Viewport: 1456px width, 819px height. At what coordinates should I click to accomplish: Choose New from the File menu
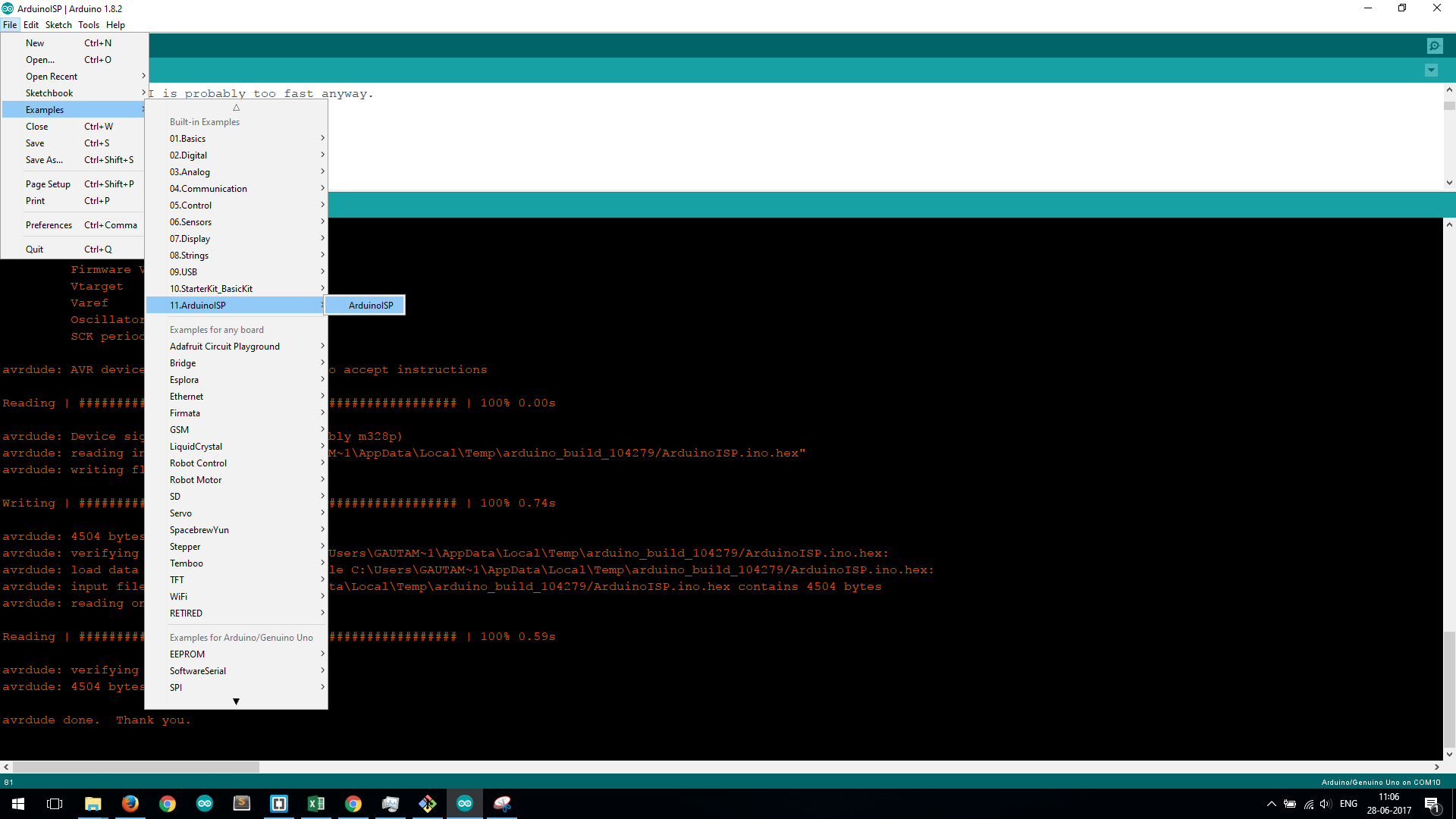(x=74, y=43)
